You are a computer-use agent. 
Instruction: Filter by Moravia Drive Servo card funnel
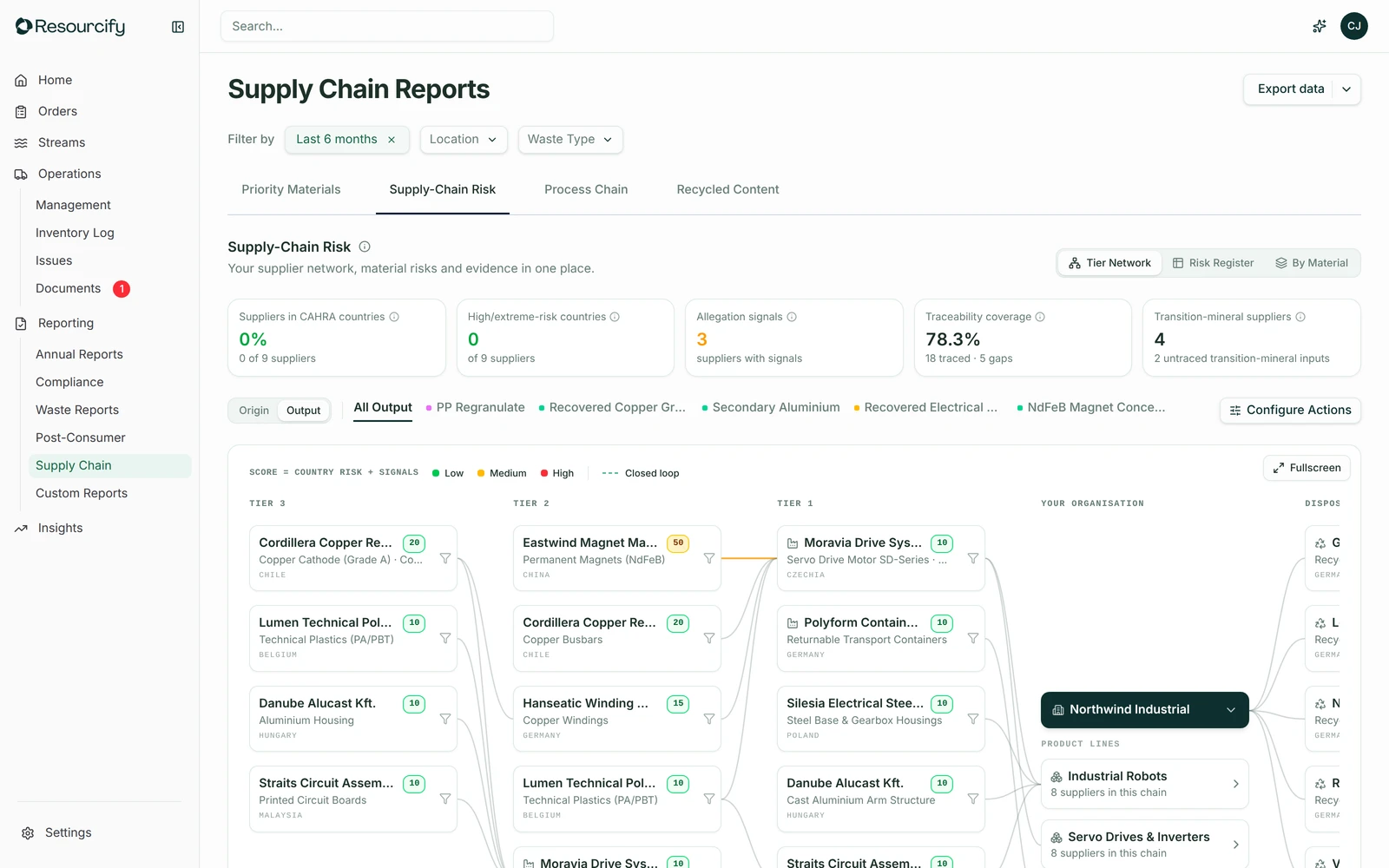point(973,558)
